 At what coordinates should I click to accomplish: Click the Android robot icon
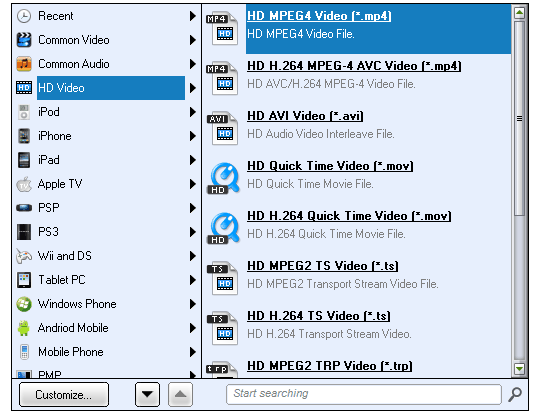point(24,328)
